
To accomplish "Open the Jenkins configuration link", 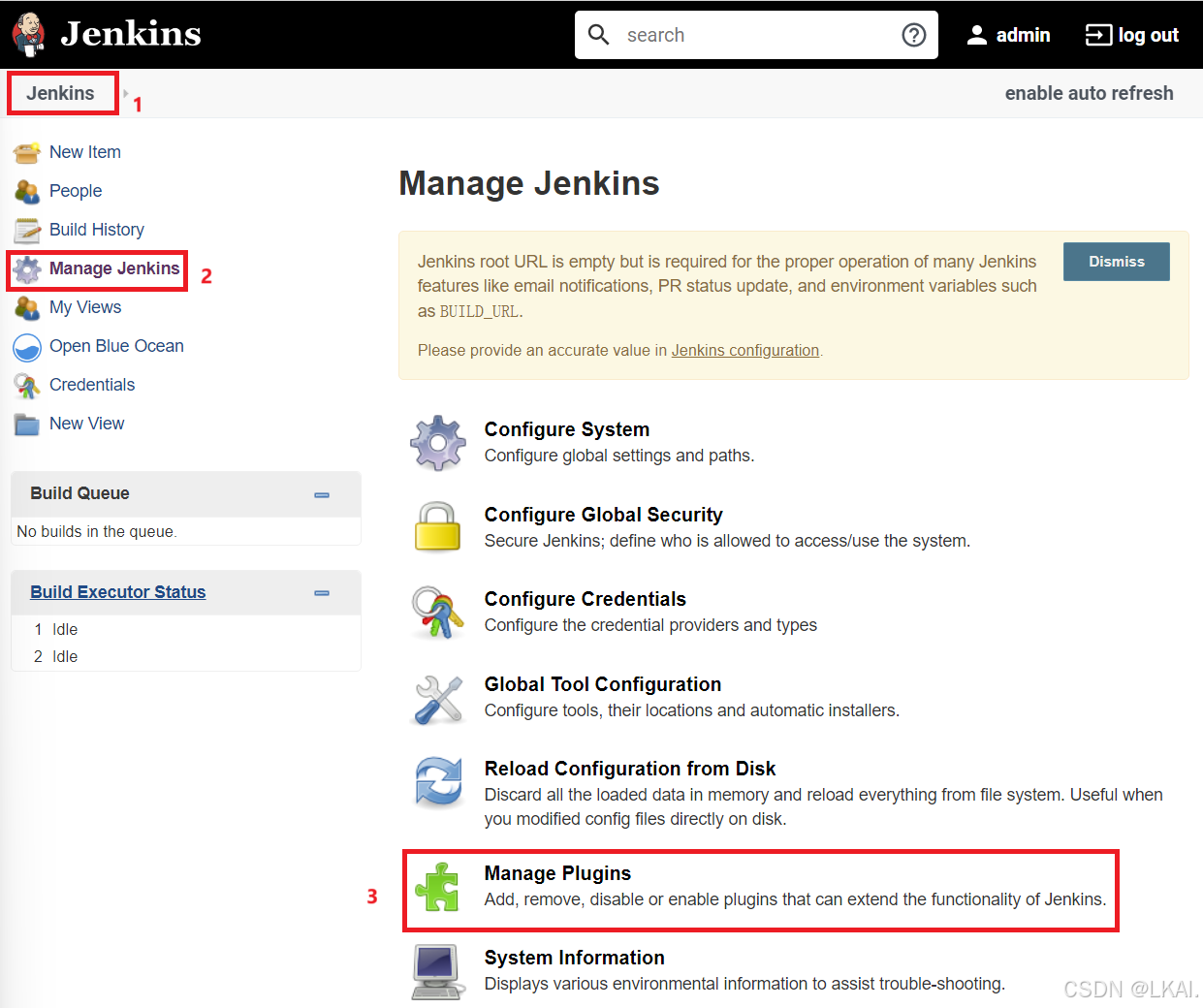I will coord(744,350).
